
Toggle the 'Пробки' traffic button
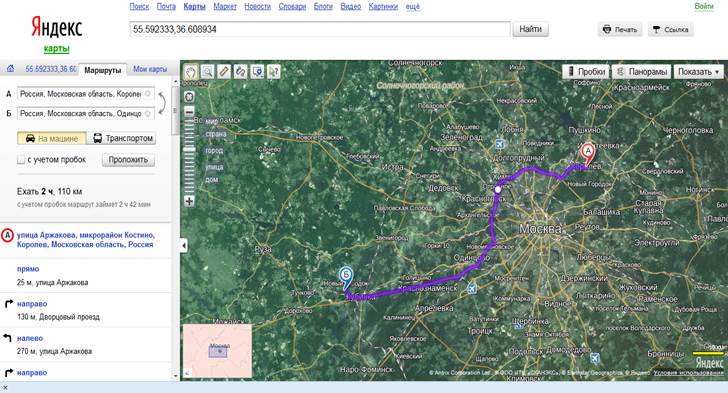pos(586,72)
